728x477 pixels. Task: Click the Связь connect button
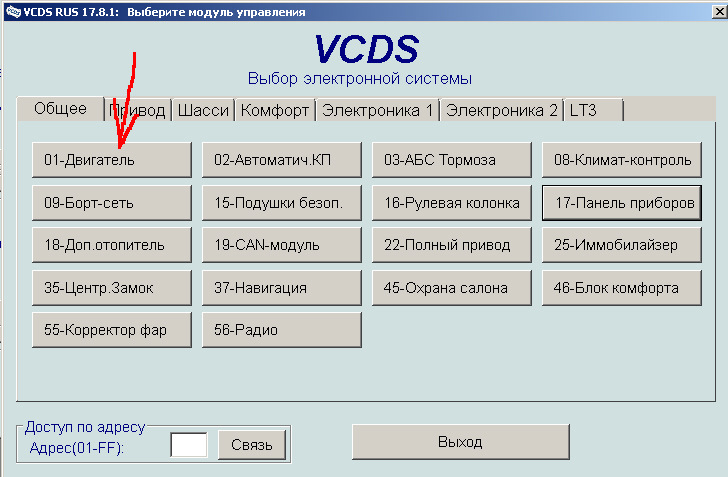click(252, 445)
